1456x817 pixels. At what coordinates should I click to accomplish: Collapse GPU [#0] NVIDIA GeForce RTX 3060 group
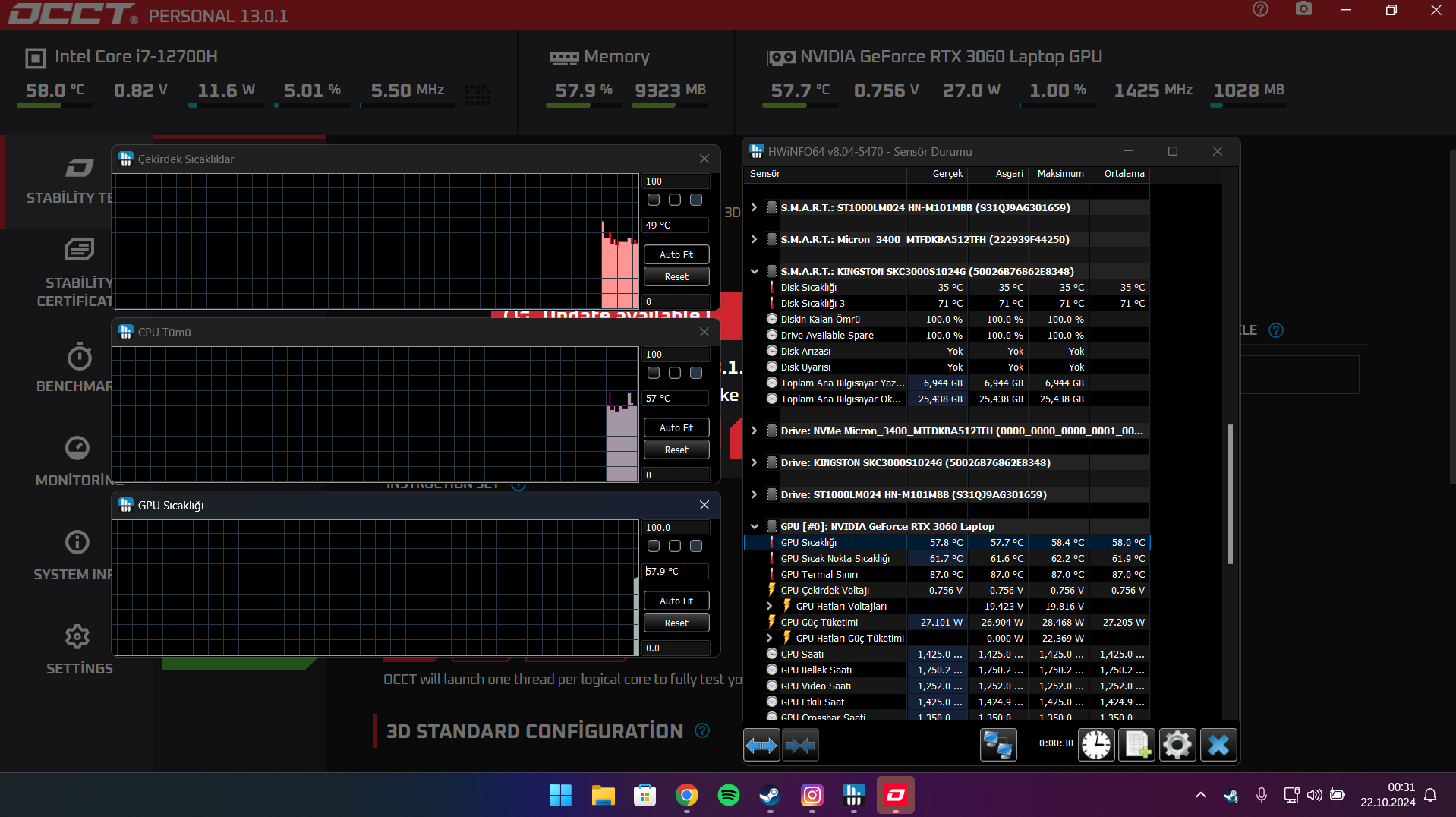click(x=754, y=526)
